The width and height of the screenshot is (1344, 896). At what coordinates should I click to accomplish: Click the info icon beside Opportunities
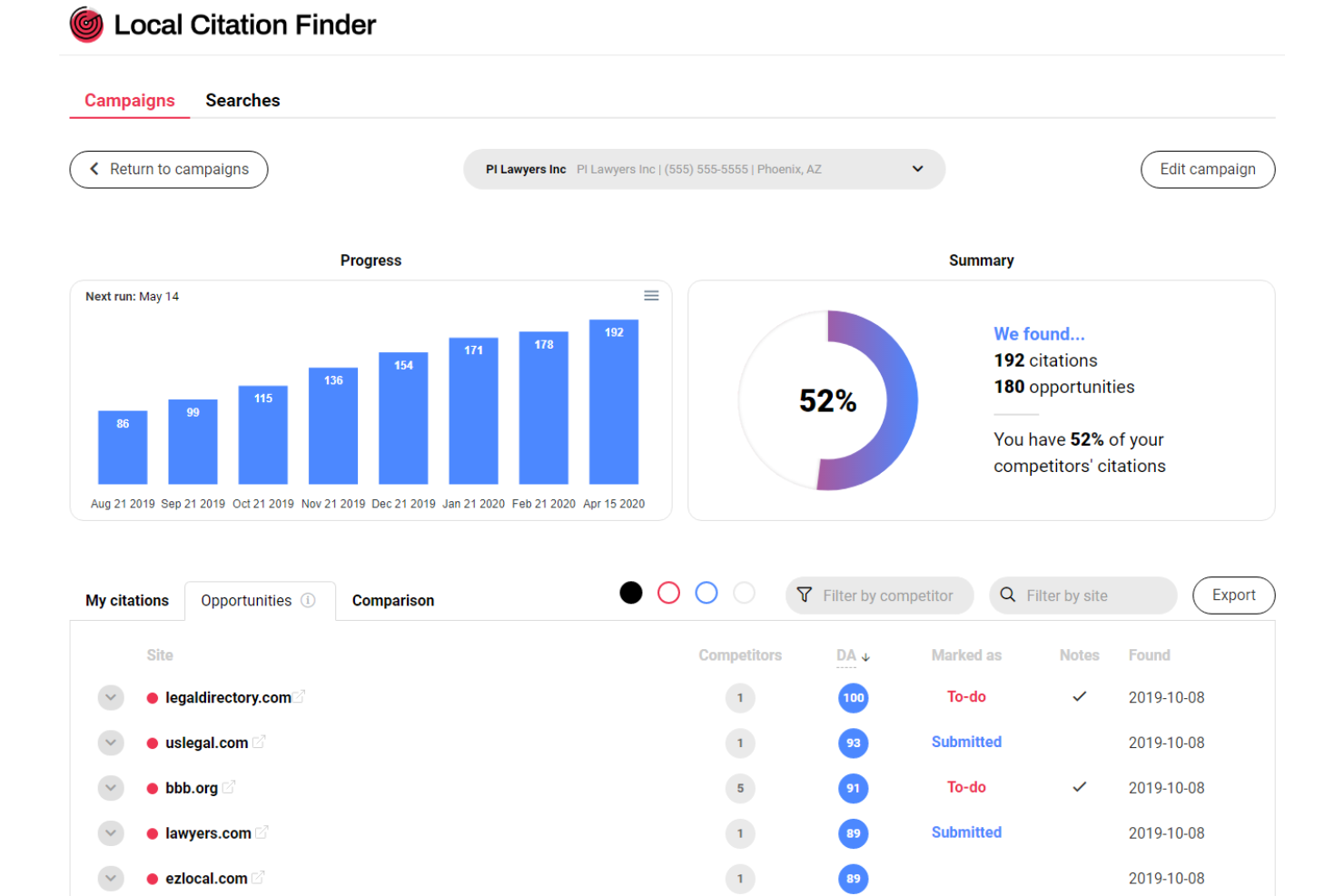click(308, 600)
